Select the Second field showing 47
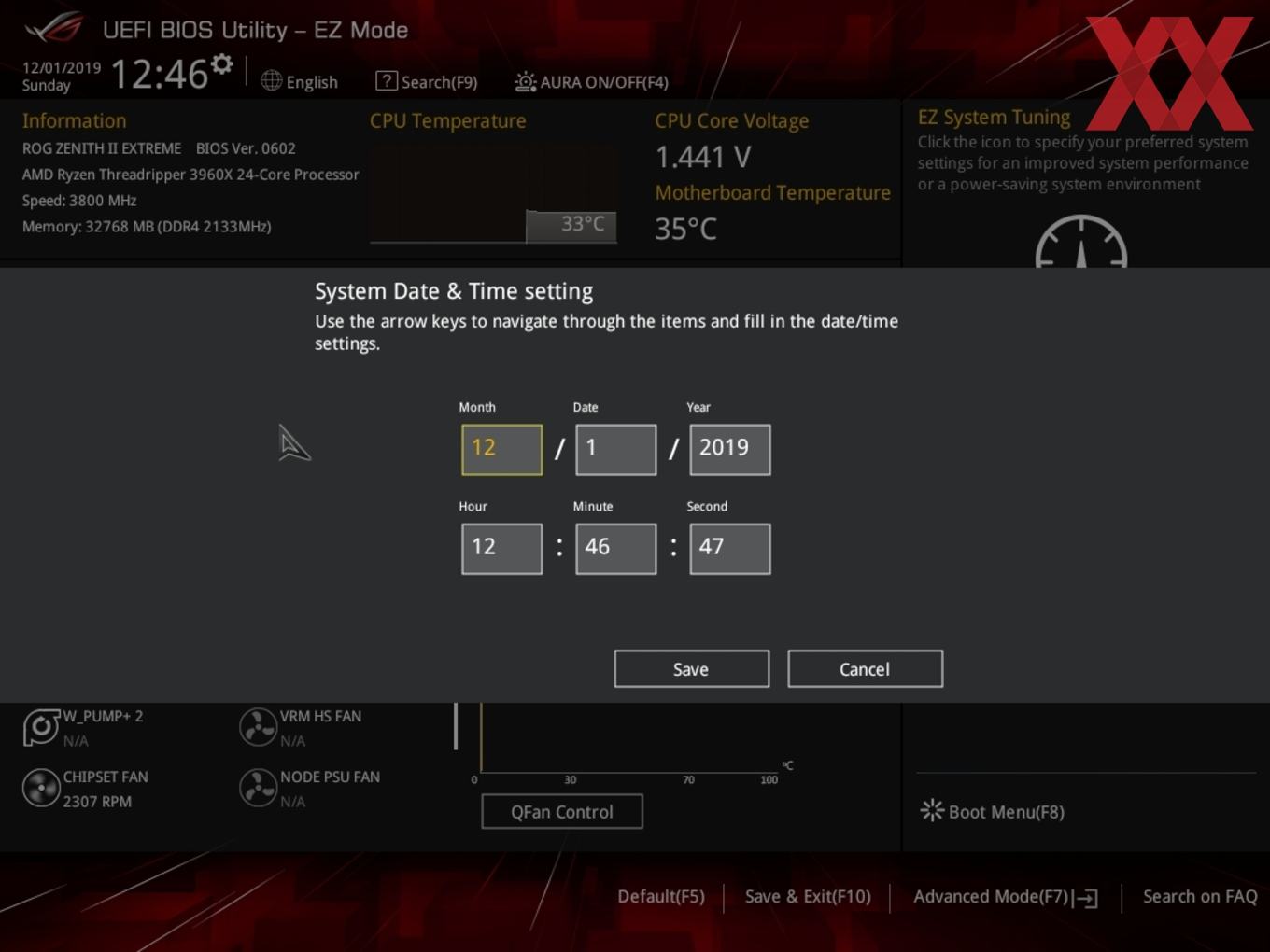The height and width of the screenshot is (952, 1270). pos(729,549)
